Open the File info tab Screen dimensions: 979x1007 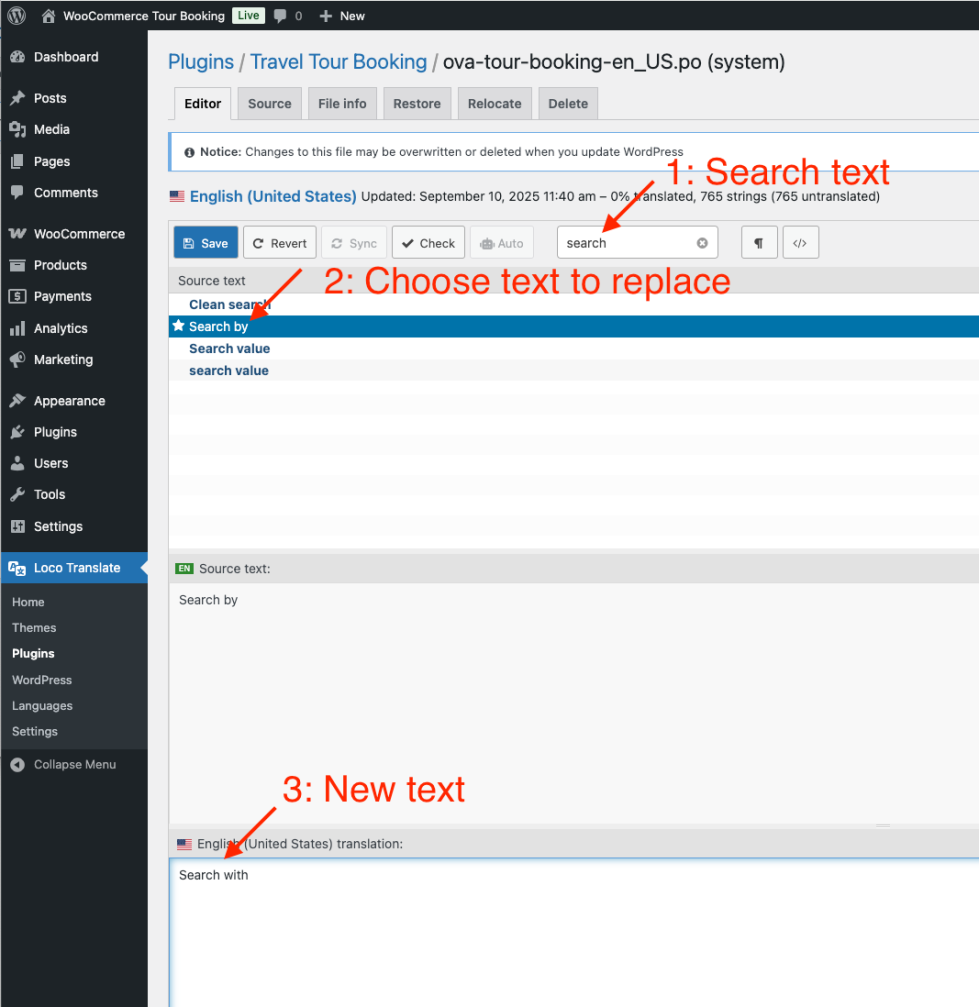342,103
